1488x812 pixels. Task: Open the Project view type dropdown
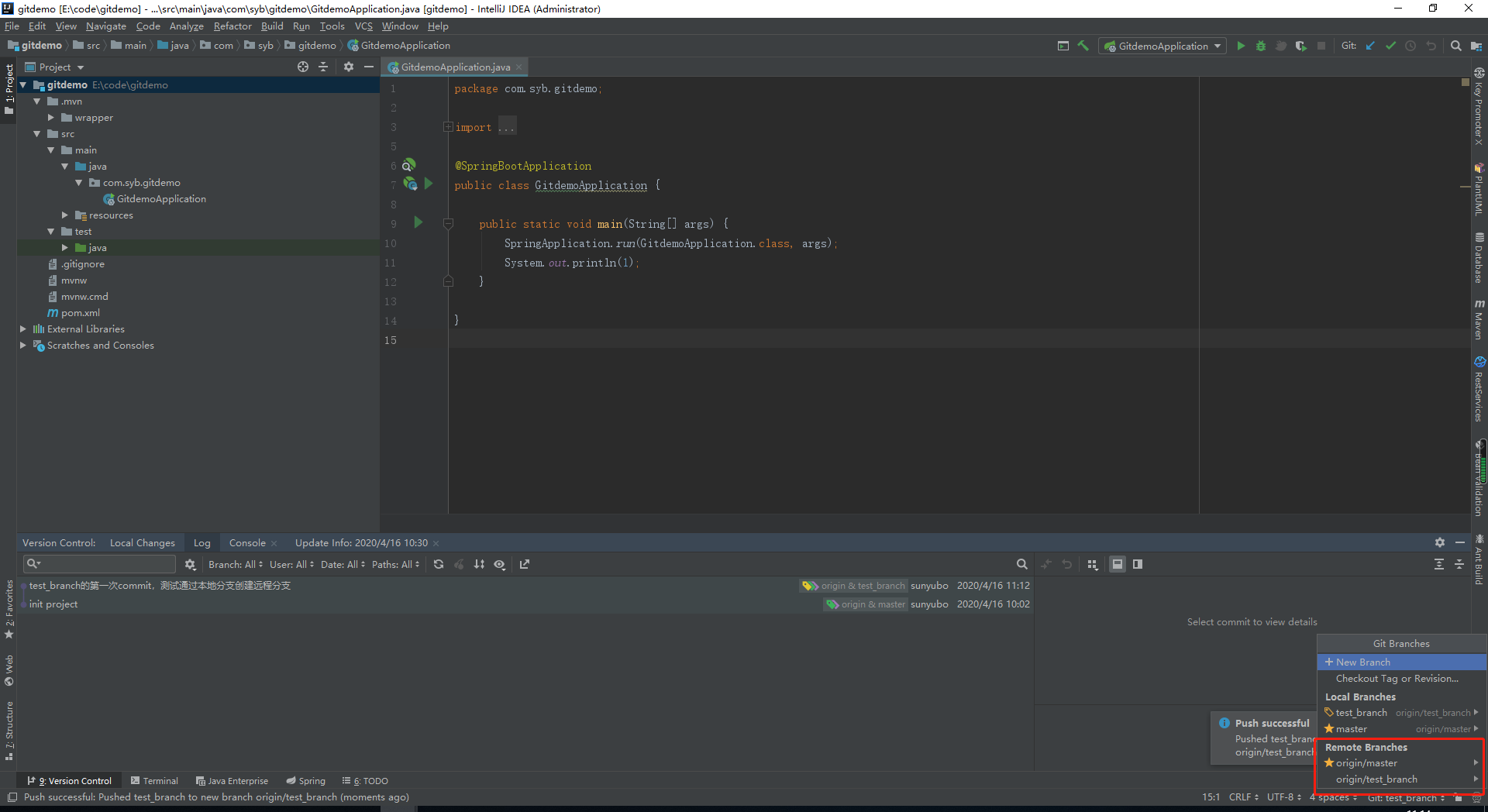(54, 67)
